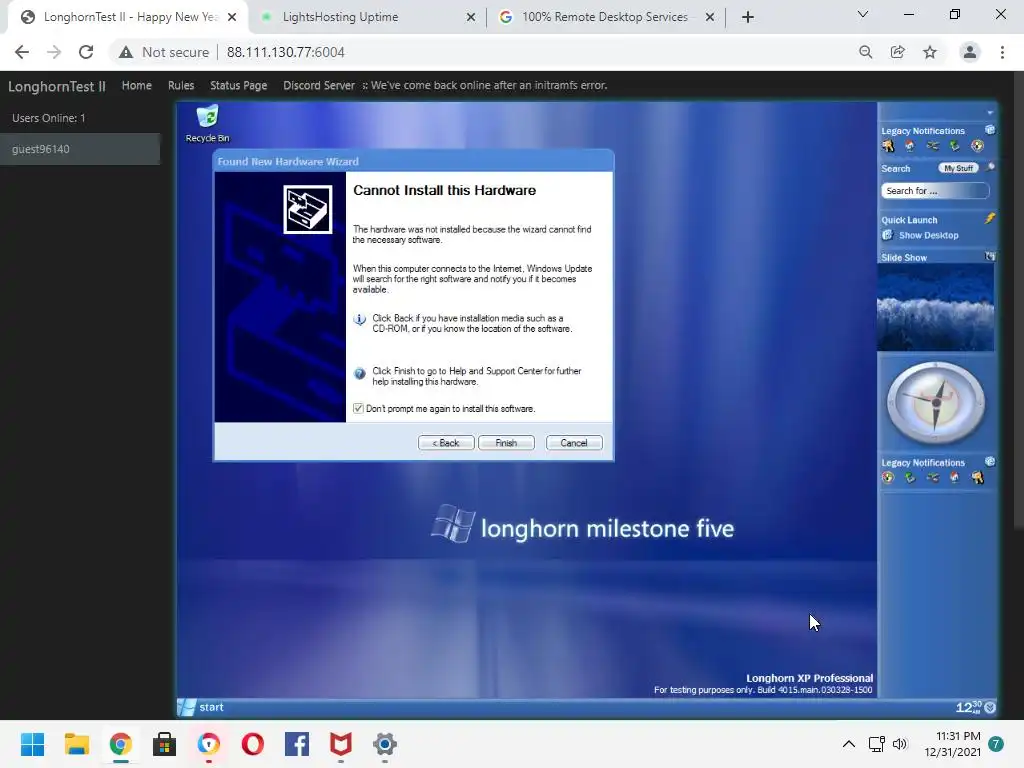Open Chrome's three-dot menu
The height and width of the screenshot is (768, 1024).
(x=1002, y=52)
